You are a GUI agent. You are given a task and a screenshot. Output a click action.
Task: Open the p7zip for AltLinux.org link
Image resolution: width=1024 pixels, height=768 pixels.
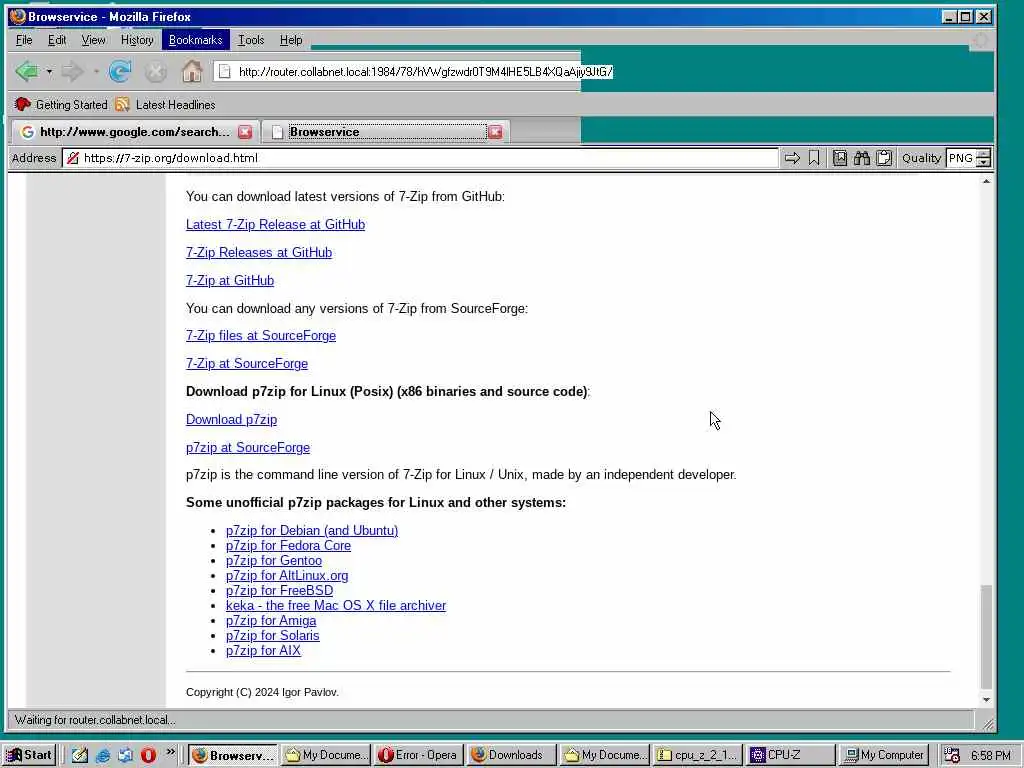tap(287, 575)
